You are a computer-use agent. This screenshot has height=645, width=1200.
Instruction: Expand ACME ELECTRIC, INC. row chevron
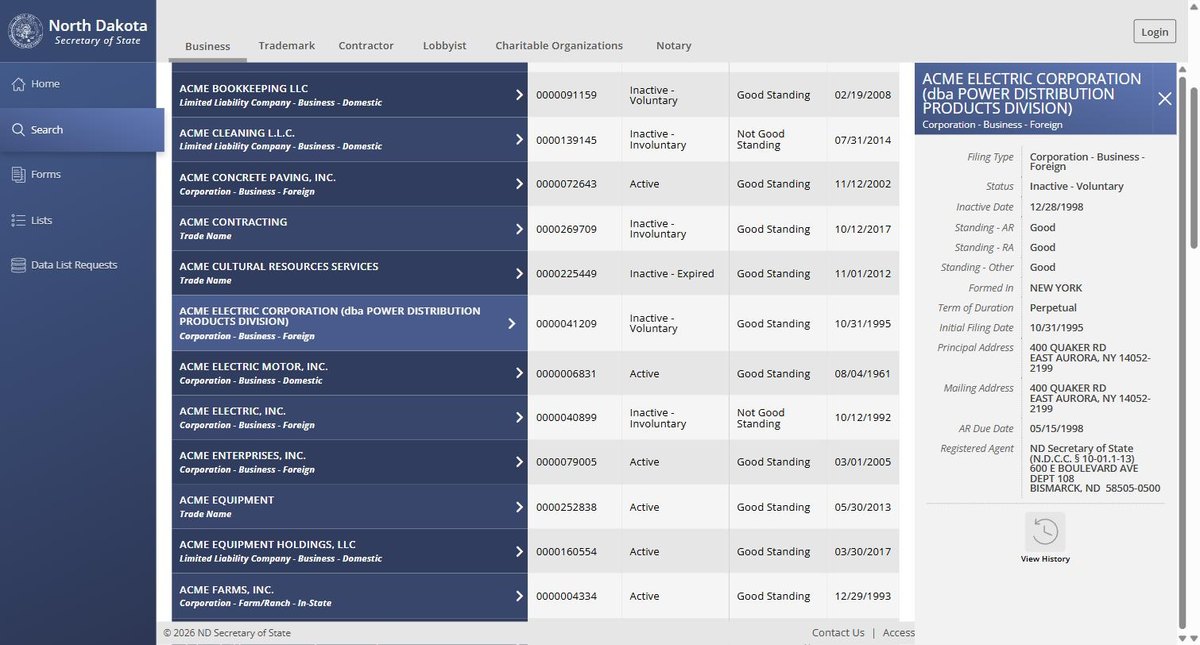click(x=519, y=418)
